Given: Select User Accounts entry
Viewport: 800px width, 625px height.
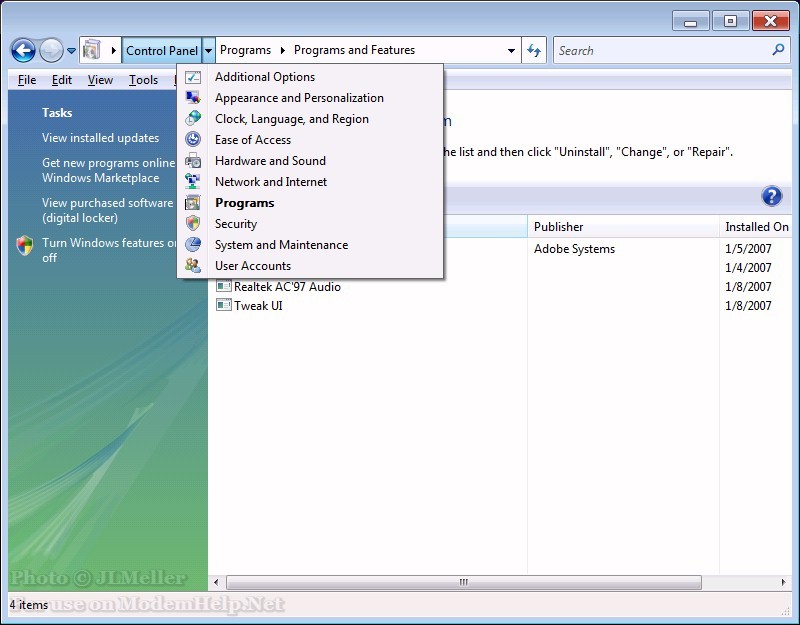Looking at the screenshot, I should coord(310,265).
